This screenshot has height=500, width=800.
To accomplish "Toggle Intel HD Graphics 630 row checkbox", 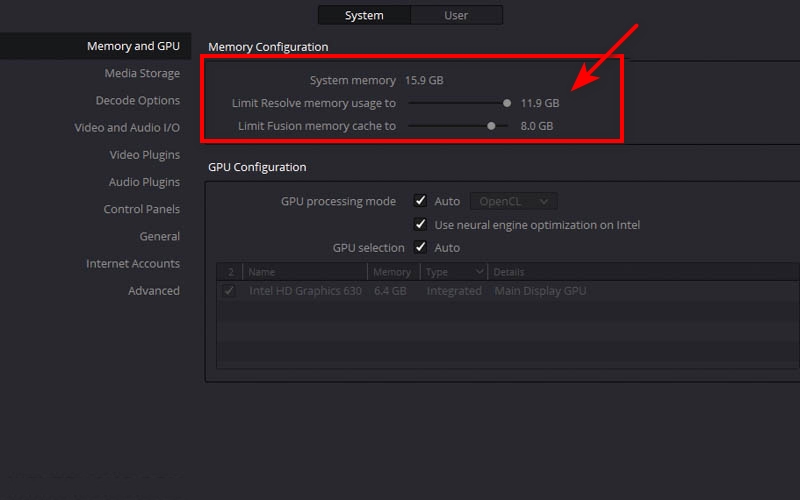I will point(229,291).
